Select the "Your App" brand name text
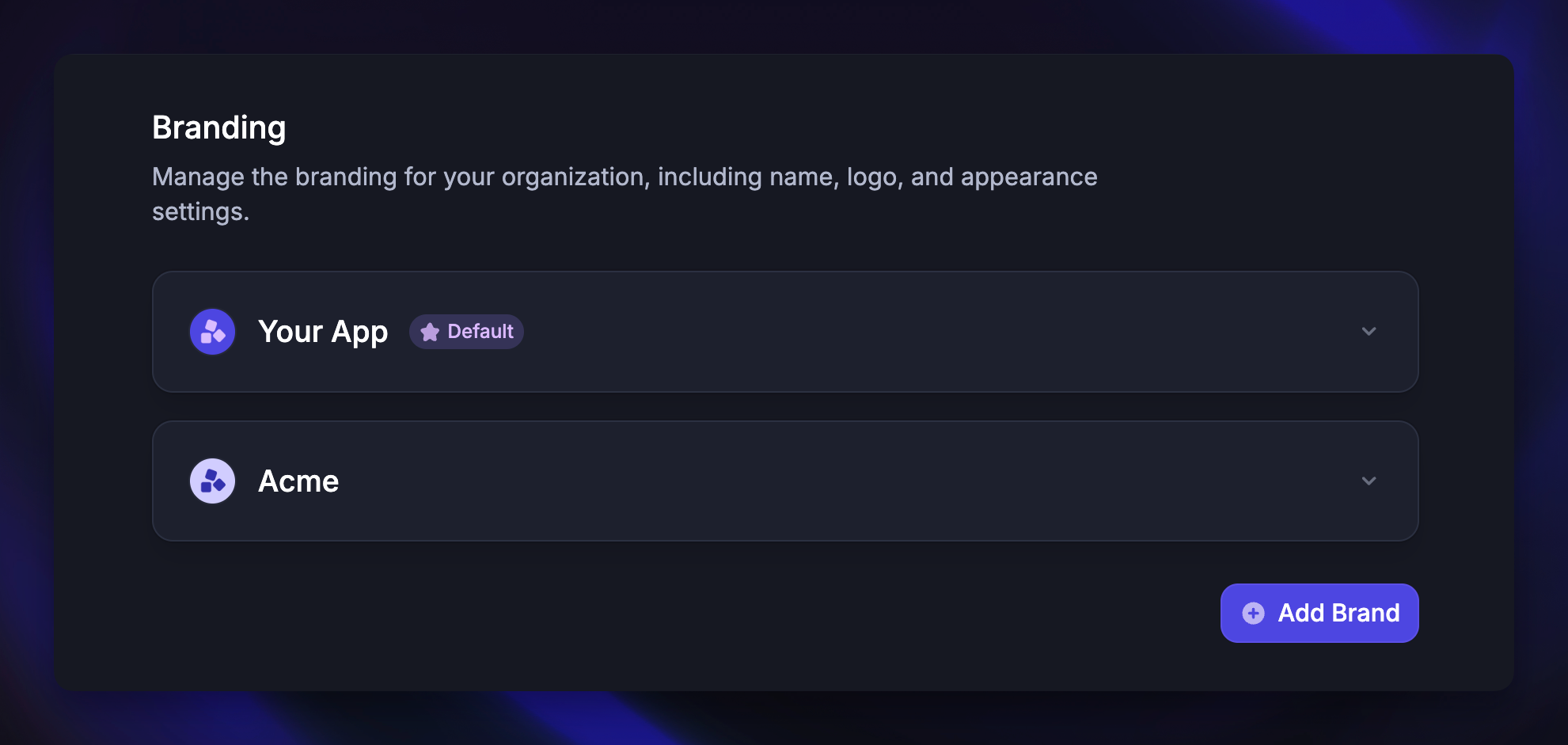This screenshot has height=745, width=1568. [x=323, y=332]
